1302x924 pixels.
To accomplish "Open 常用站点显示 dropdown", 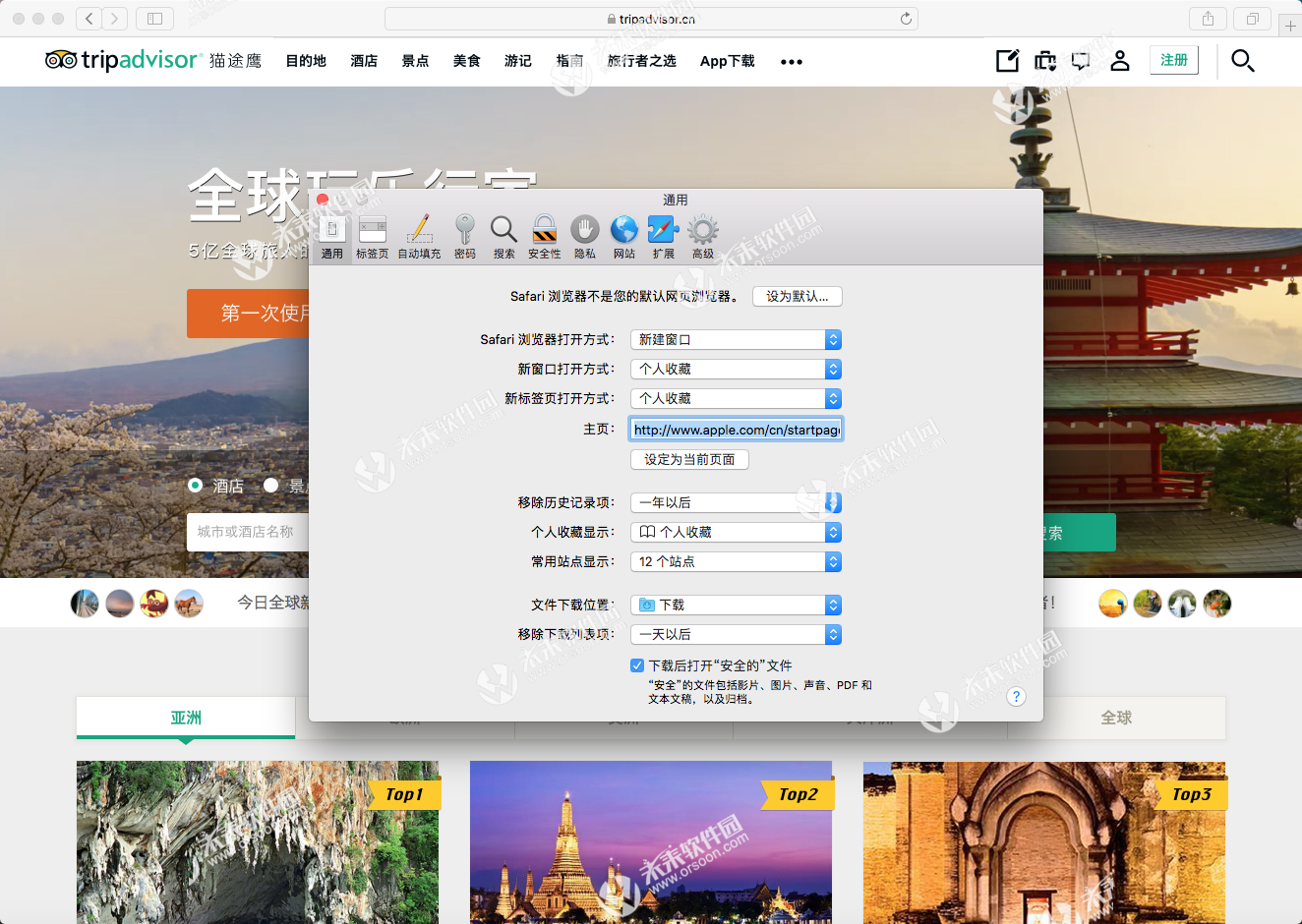I will point(736,561).
